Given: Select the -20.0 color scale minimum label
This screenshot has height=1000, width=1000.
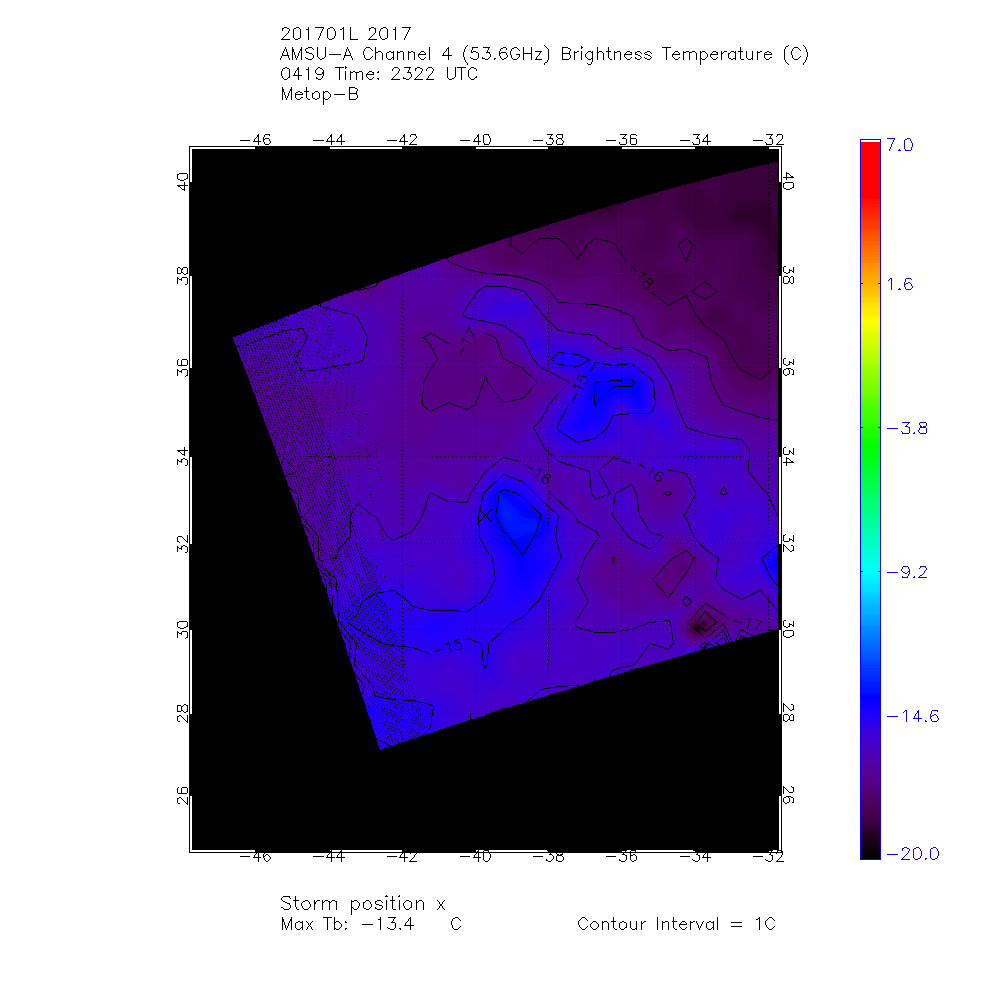Looking at the screenshot, I should click(x=912, y=853).
